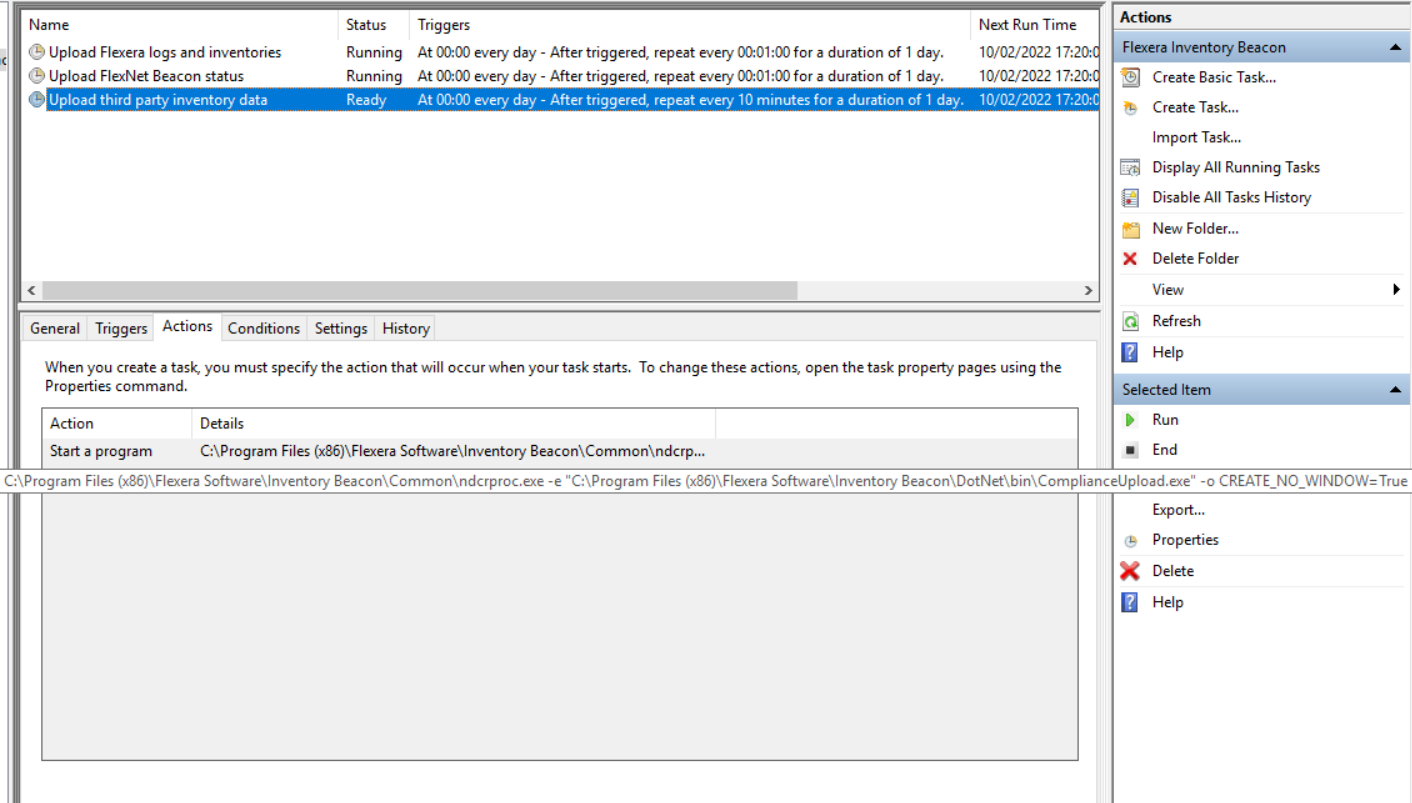Screen dimensions: 1412x803
Task: Click the green Run arrow icon
Action: click(x=1130, y=420)
